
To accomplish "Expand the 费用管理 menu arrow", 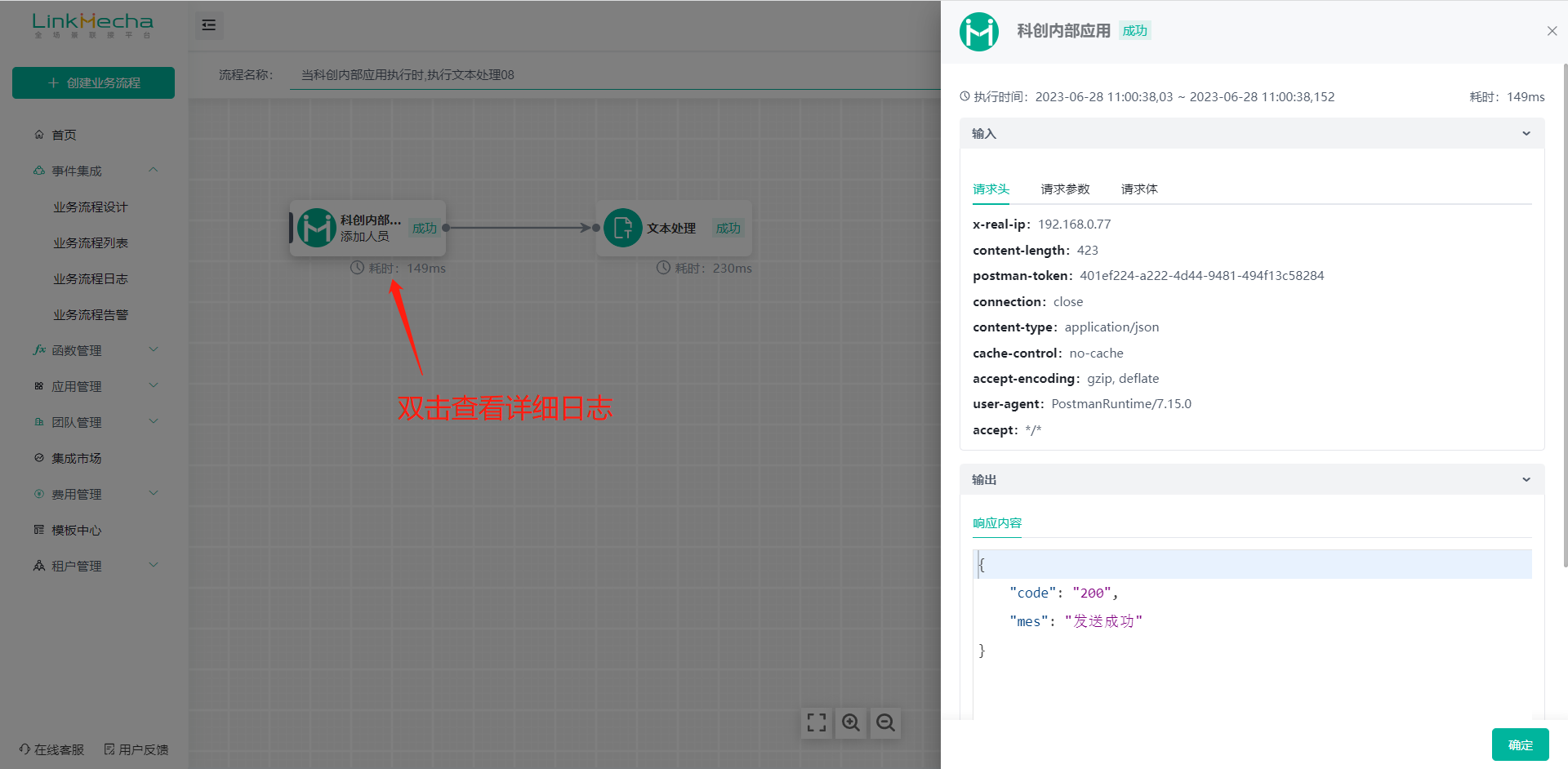I will [154, 493].
